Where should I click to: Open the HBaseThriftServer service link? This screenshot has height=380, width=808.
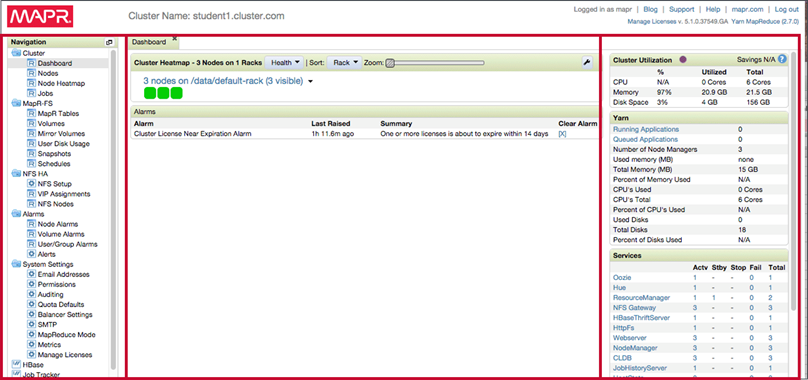pos(642,318)
